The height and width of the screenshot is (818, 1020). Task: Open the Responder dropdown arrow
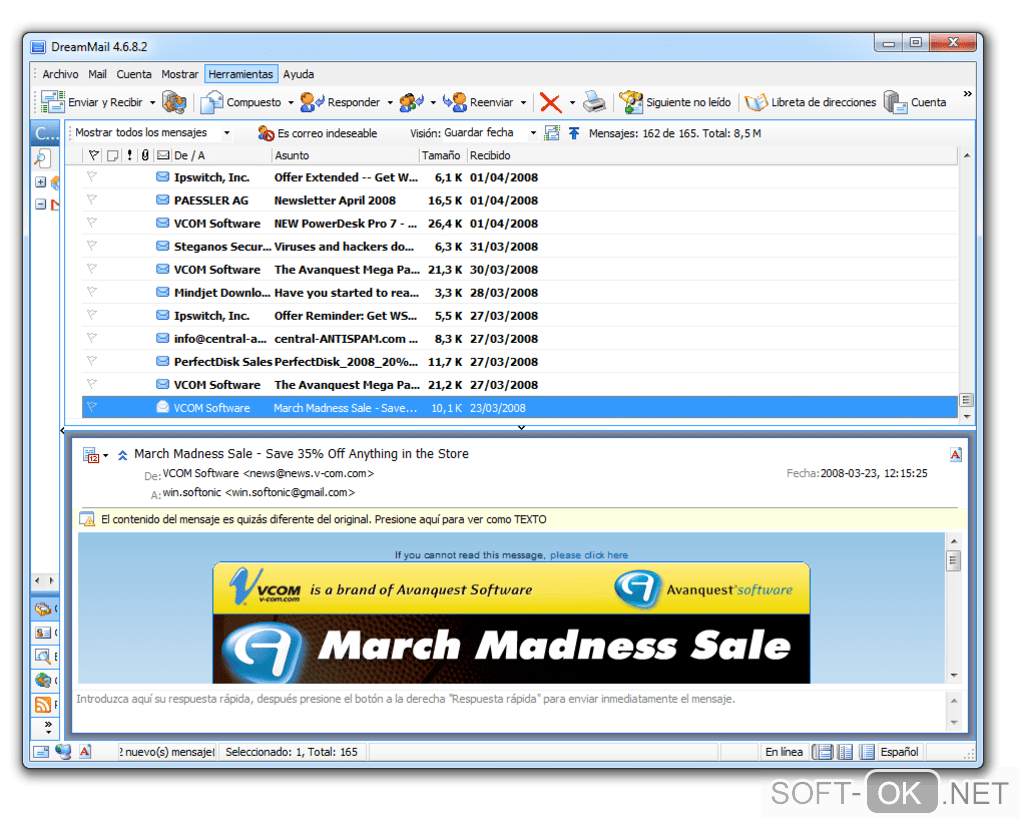coord(390,103)
